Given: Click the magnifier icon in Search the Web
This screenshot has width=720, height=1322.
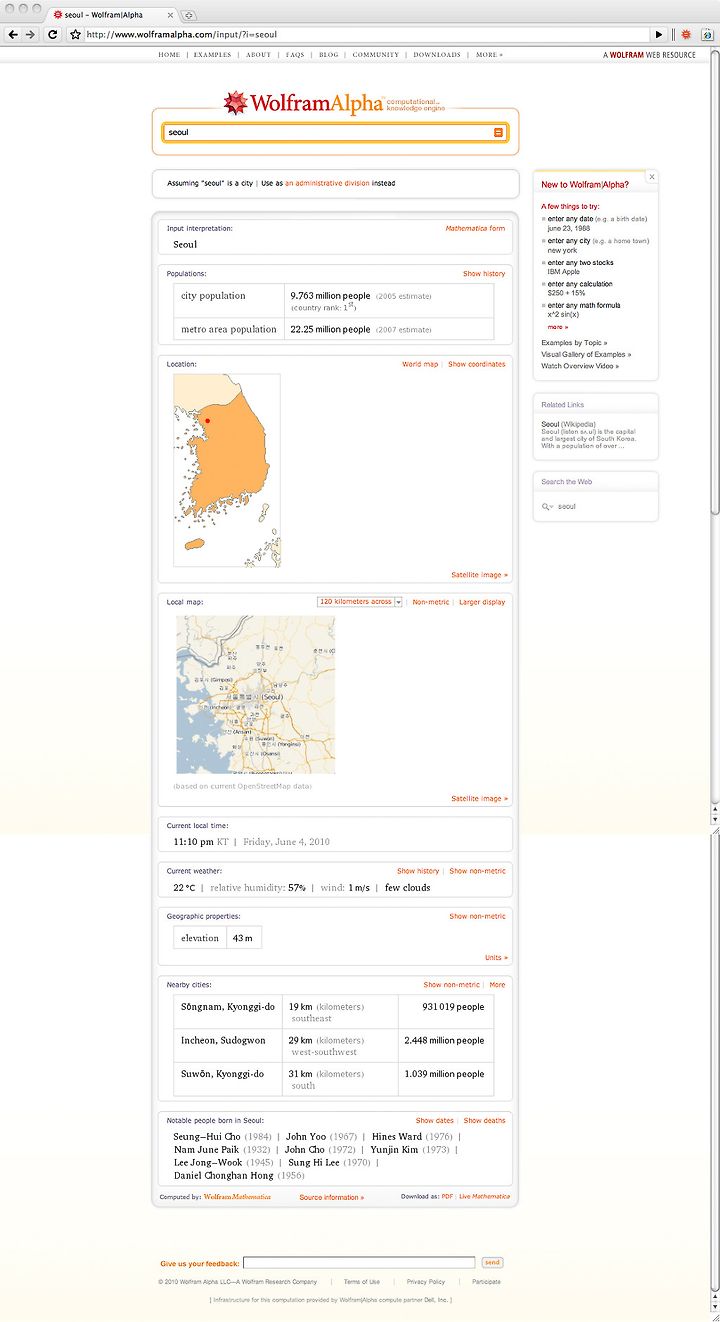Looking at the screenshot, I should click(546, 507).
